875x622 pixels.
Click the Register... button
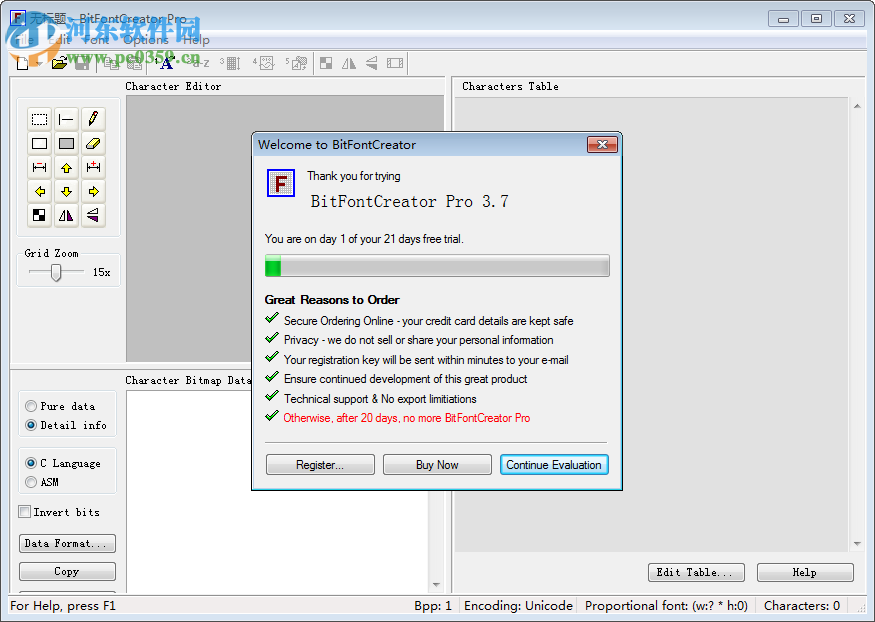click(x=320, y=465)
